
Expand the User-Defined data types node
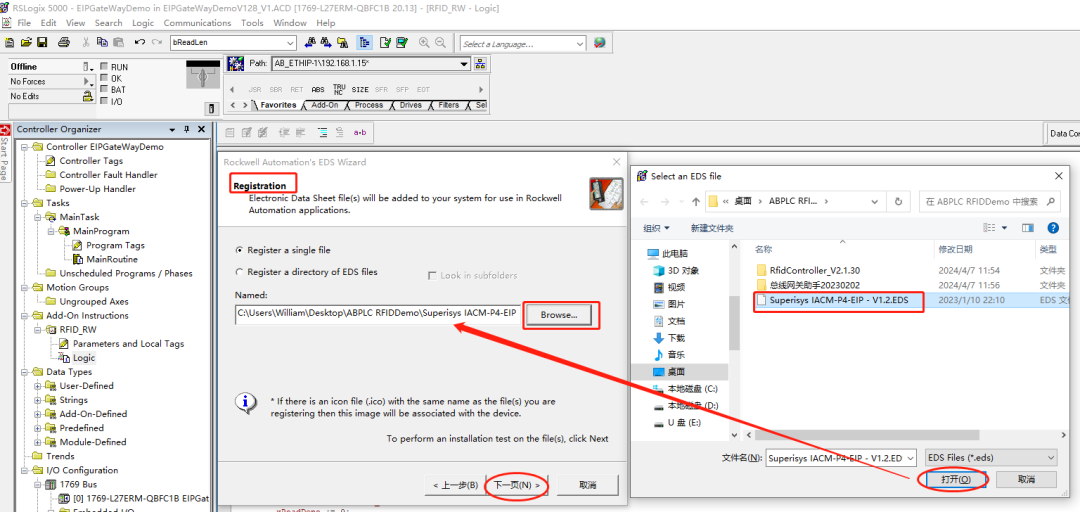pyautogui.click(x=38, y=386)
